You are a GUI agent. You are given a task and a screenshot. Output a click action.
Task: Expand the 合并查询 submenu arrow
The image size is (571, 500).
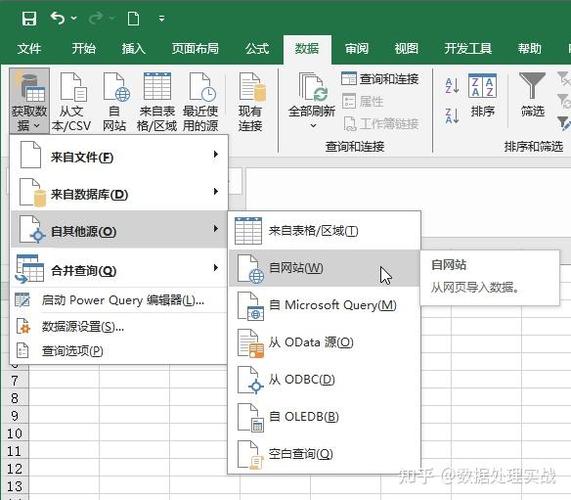(x=216, y=268)
